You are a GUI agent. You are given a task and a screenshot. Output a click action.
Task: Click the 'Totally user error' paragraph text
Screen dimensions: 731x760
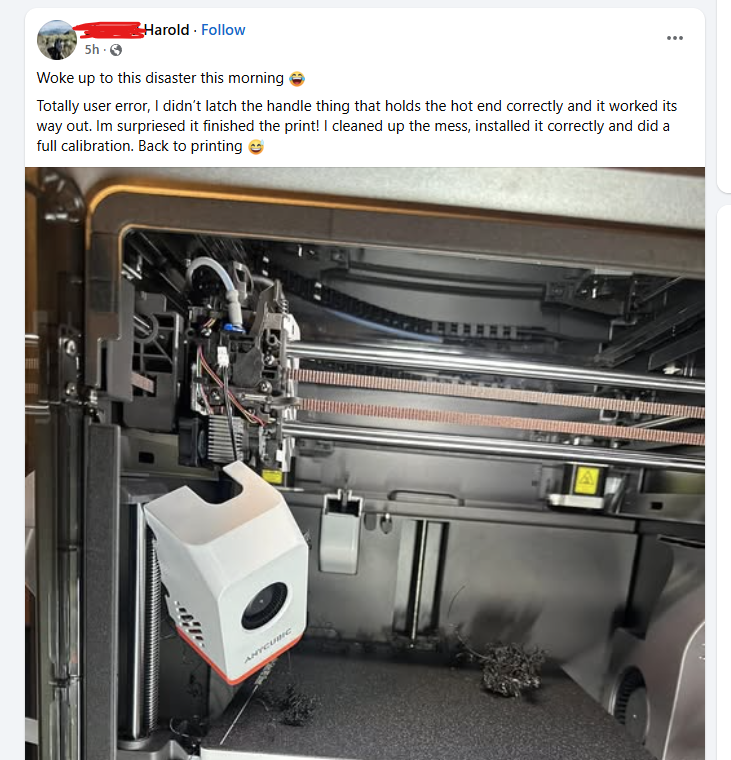point(357,126)
